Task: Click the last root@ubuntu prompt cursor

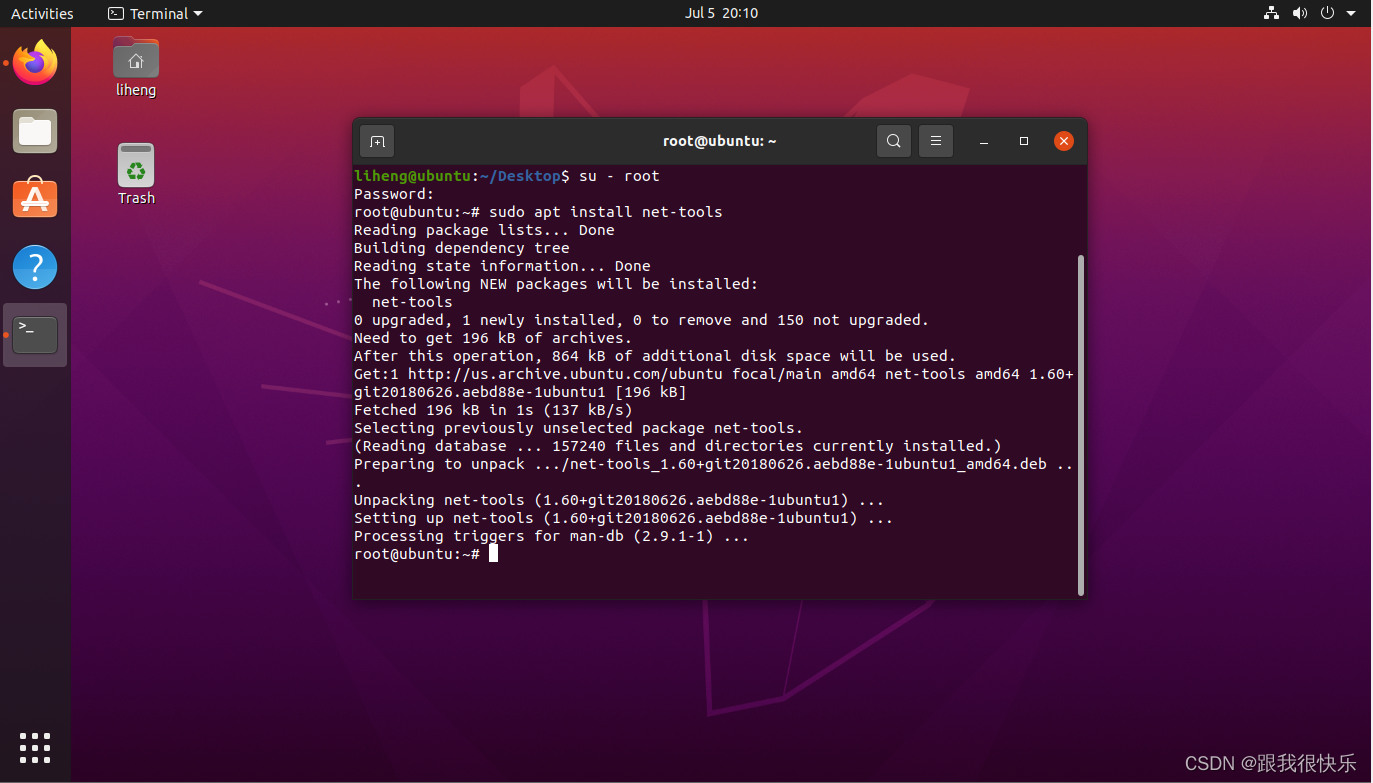Action: (x=493, y=554)
